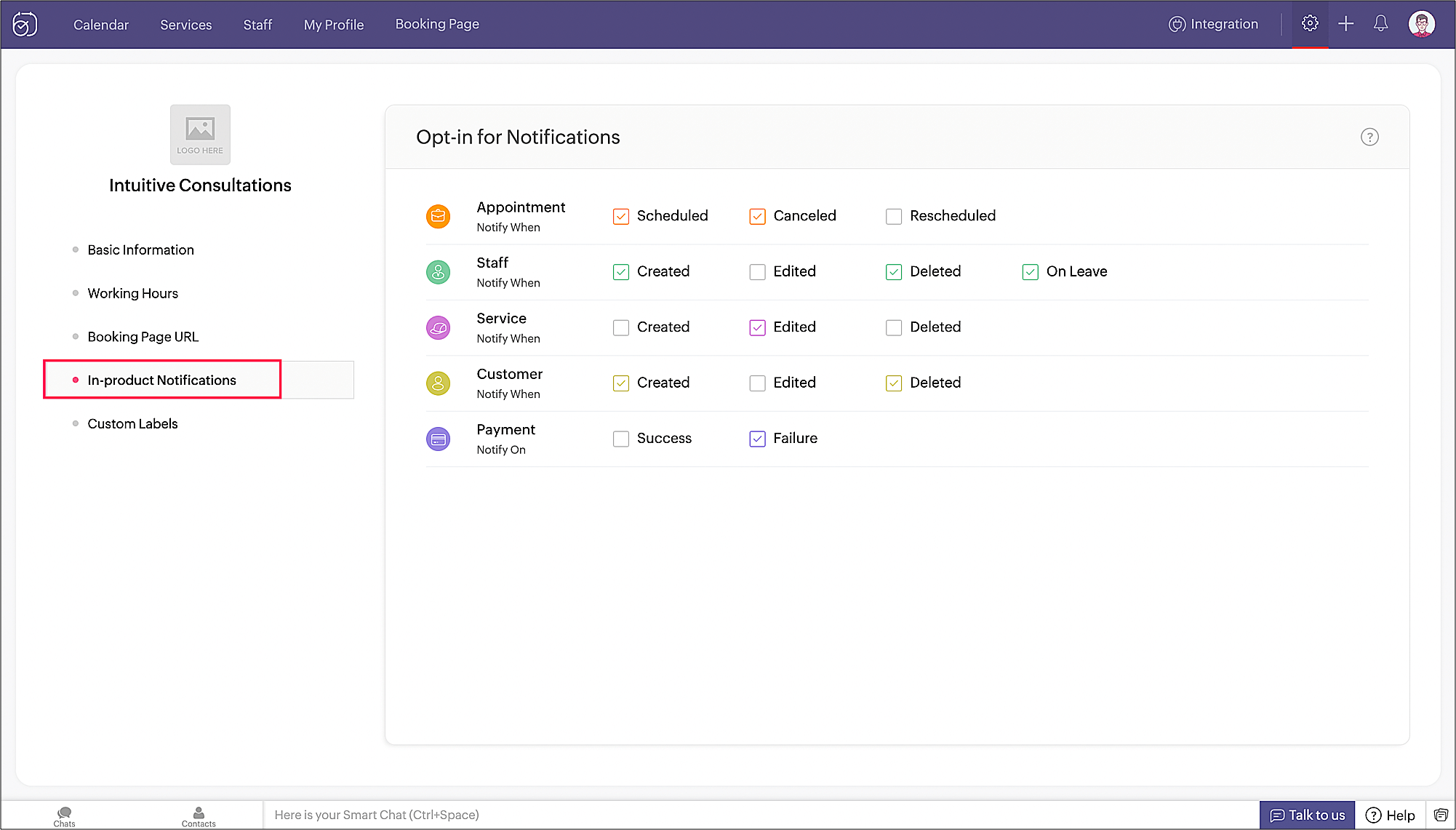This screenshot has width=1456, height=830.
Task: Open the user profile avatar
Action: coord(1421,23)
